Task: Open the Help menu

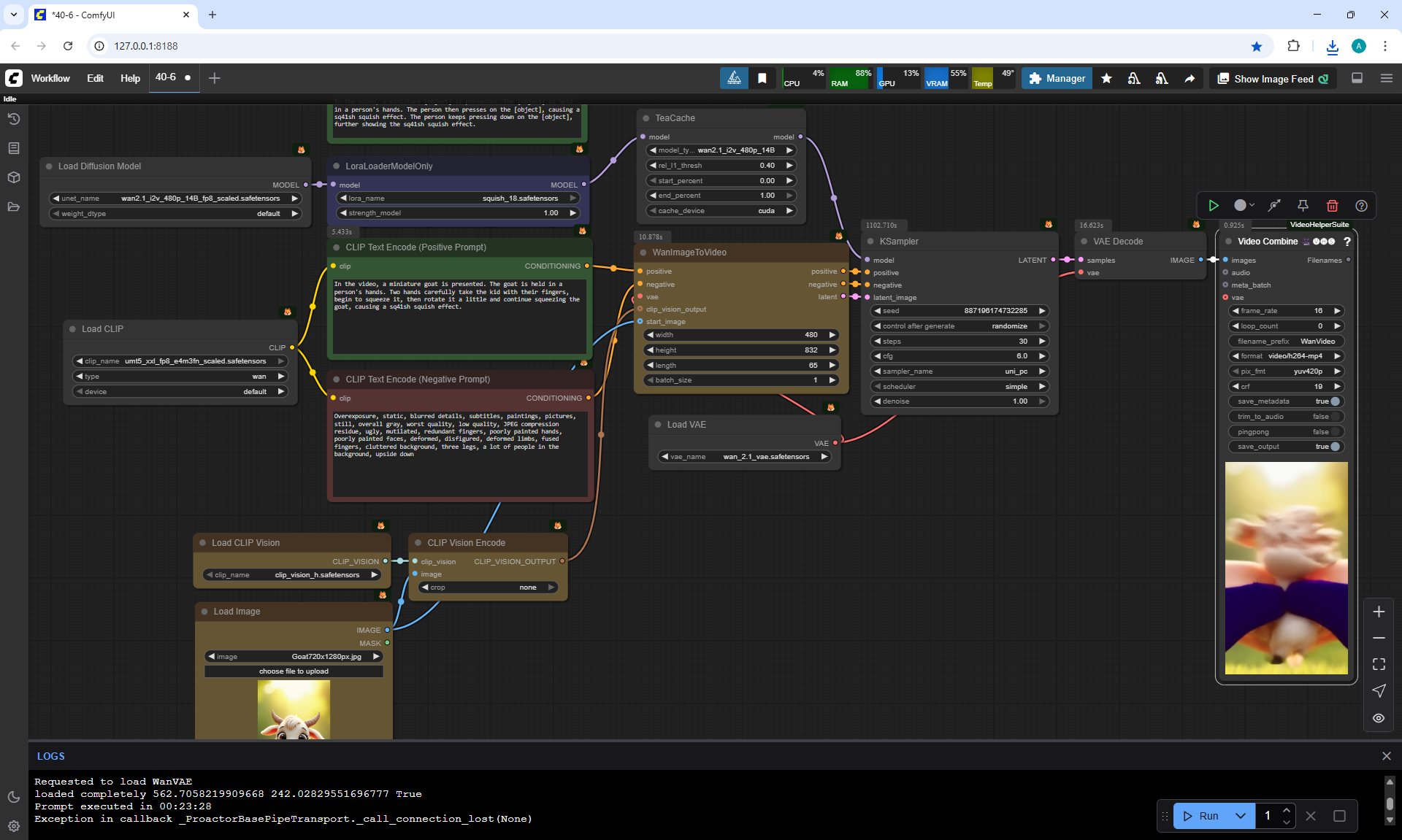Action: (x=130, y=78)
